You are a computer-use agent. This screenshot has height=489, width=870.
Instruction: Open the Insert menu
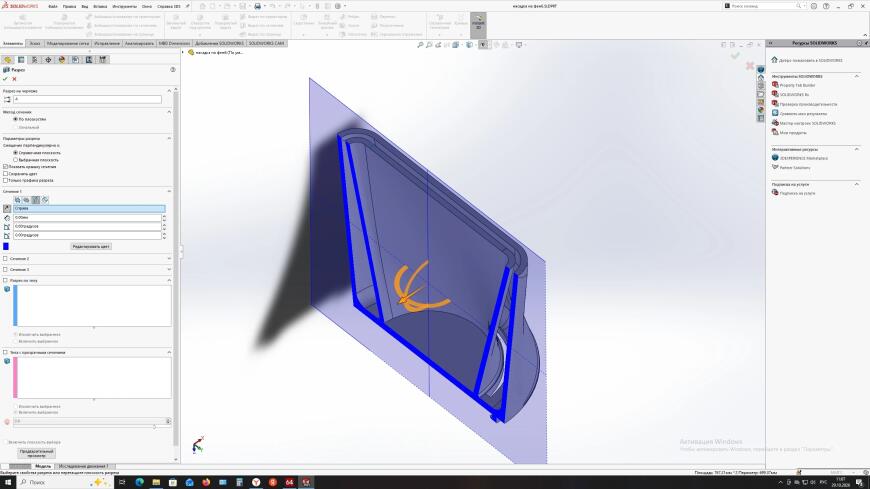(x=100, y=6)
